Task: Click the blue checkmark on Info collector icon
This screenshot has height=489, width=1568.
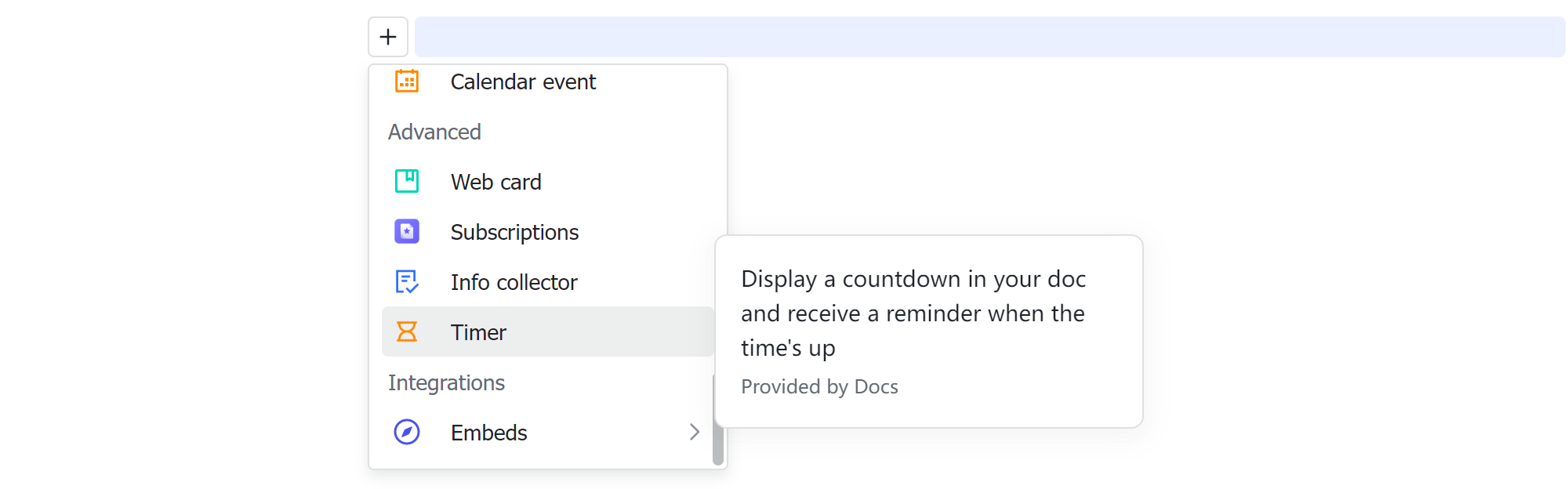Action: coord(411,287)
